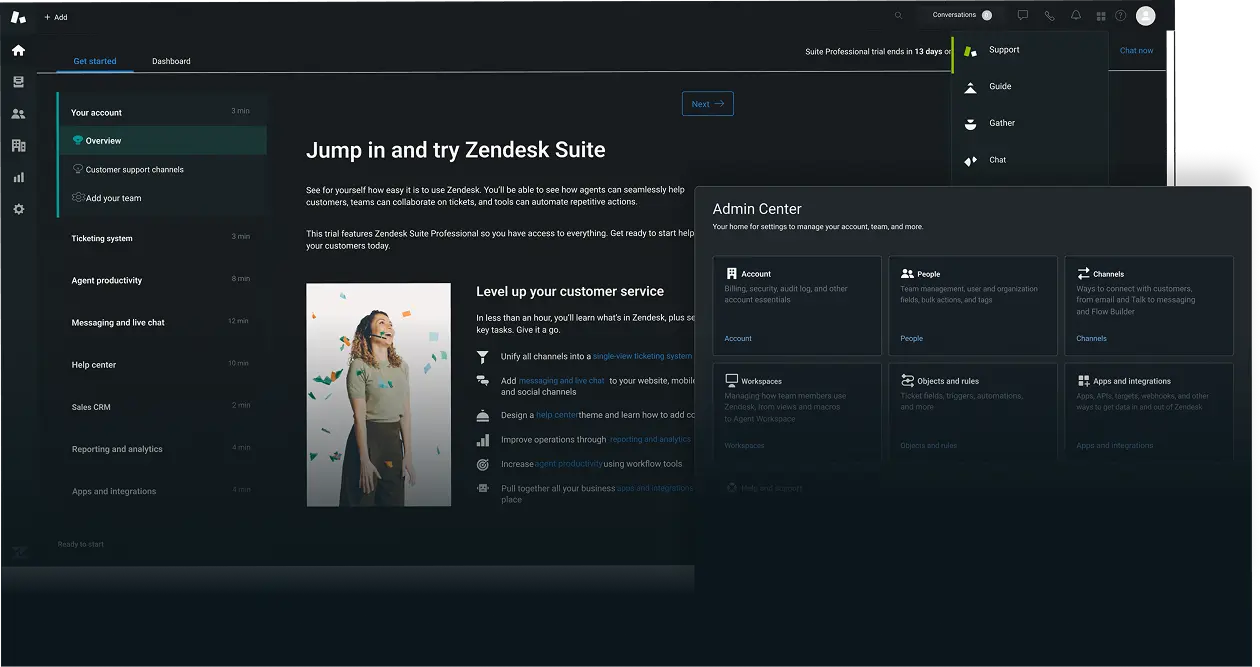Open the user profile avatar
This screenshot has width=1260, height=667.
[x=1146, y=15]
